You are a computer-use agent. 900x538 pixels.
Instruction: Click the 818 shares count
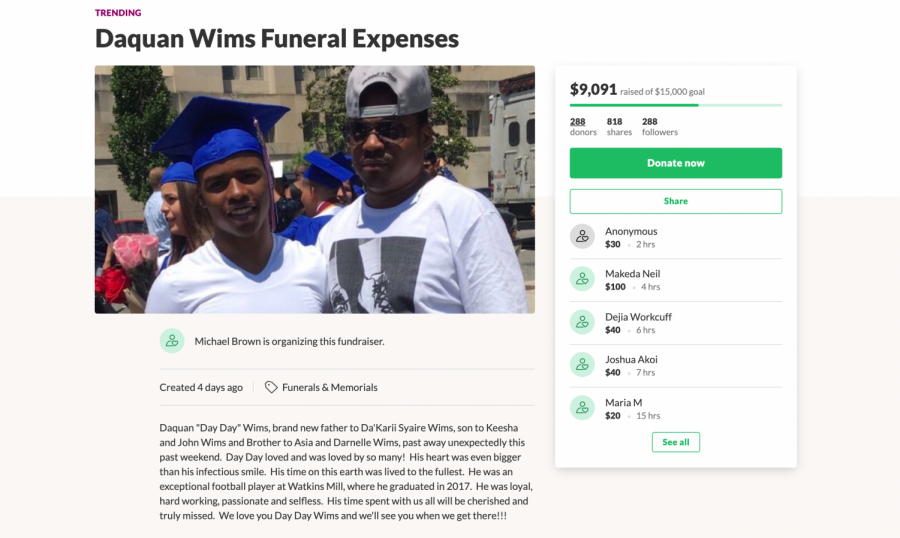(x=614, y=122)
